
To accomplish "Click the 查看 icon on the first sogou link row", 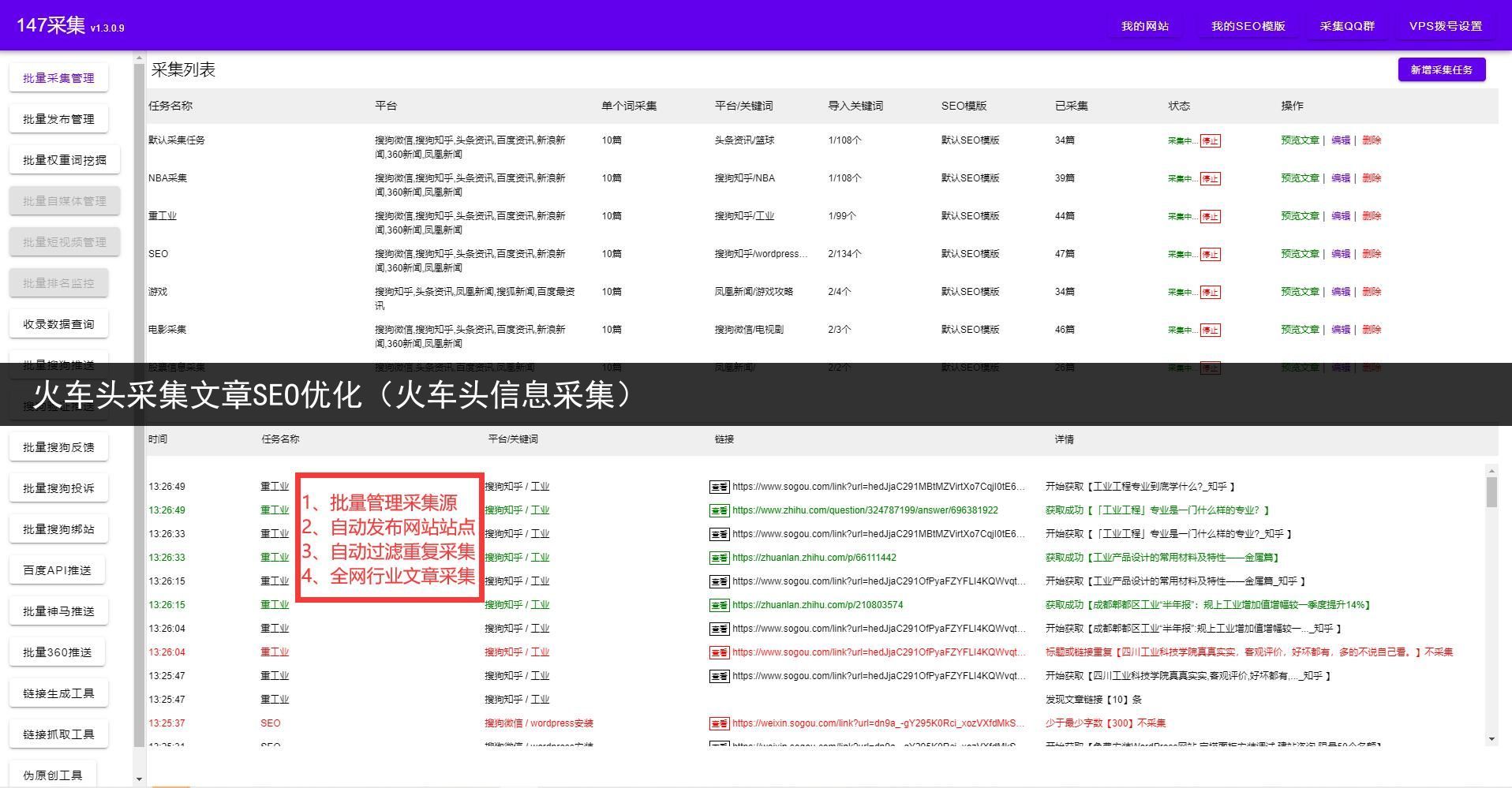I will click(x=720, y=486).
